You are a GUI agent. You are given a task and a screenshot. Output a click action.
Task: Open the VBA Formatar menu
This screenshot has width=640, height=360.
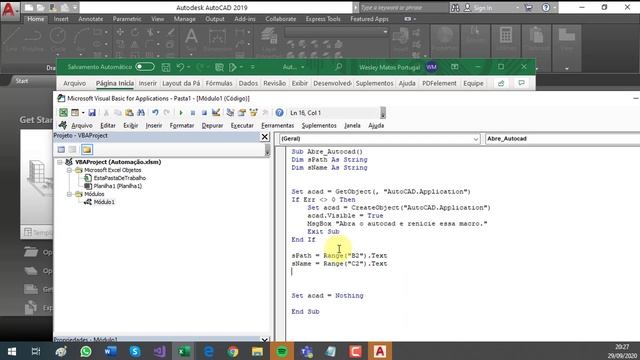click(x=182, y=125)
